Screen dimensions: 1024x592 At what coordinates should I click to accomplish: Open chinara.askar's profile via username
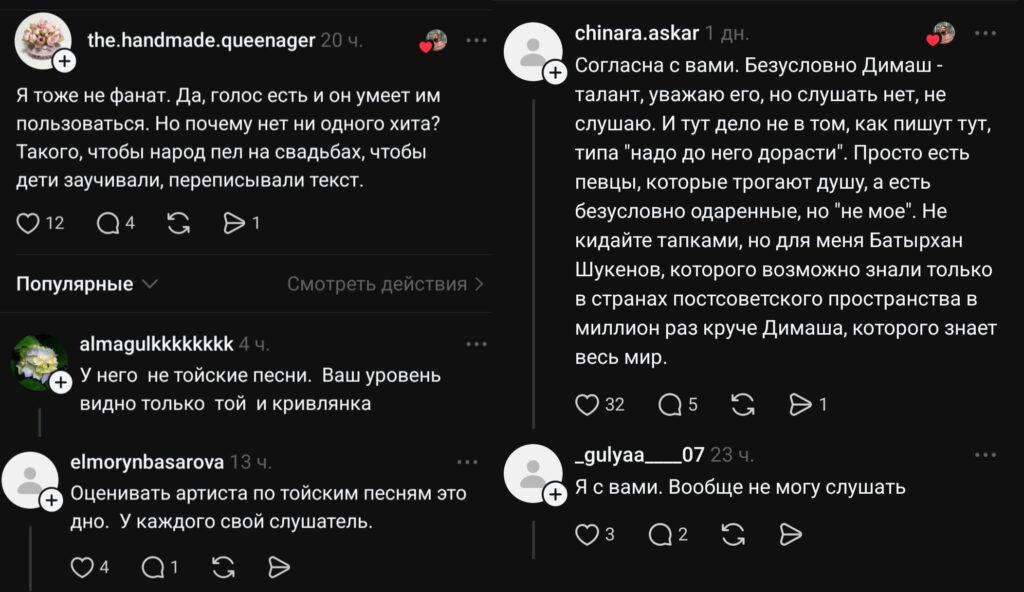coord(635,33)
